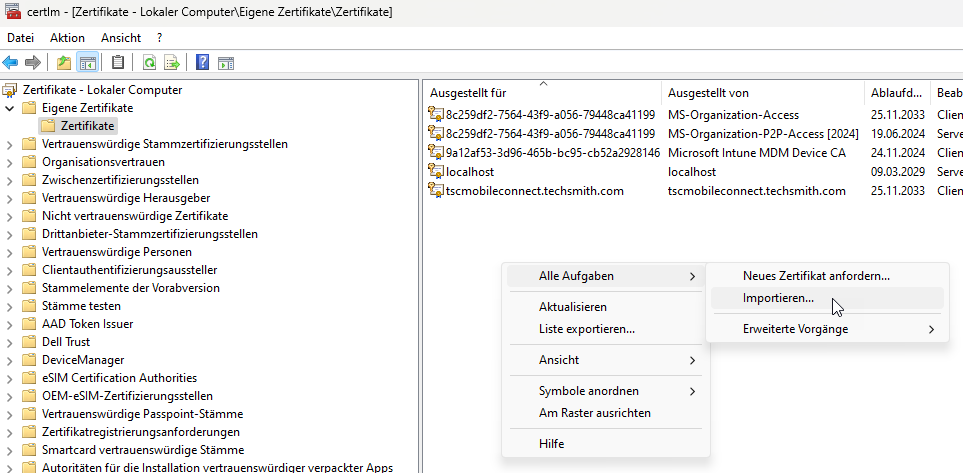This screenshot has height=473, width=963.
Task: Click the certlm app icon in title bar
Action: point(13,12)
